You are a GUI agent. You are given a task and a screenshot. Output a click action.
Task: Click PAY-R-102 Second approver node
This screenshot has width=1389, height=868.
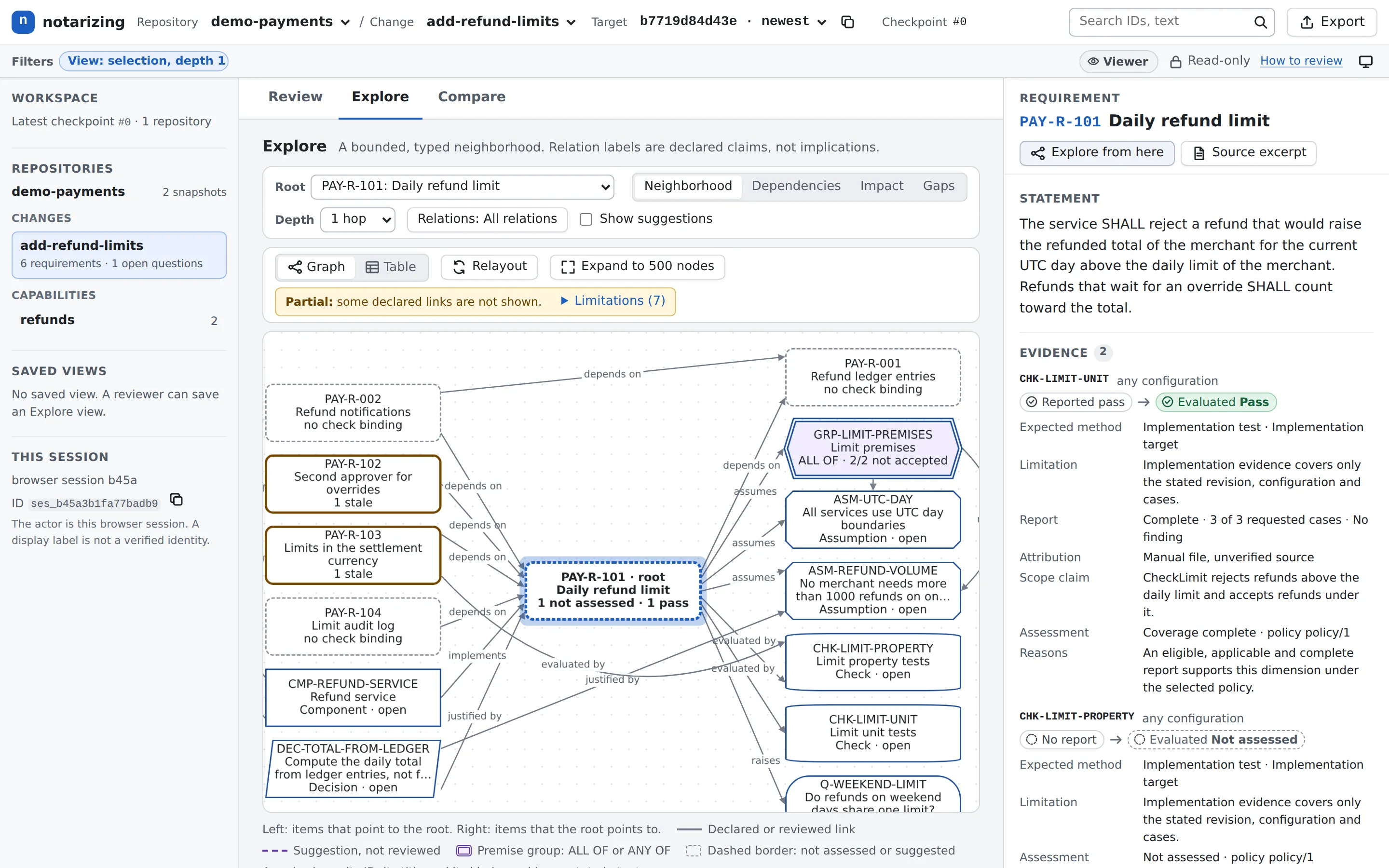click(x=353, y=483)
